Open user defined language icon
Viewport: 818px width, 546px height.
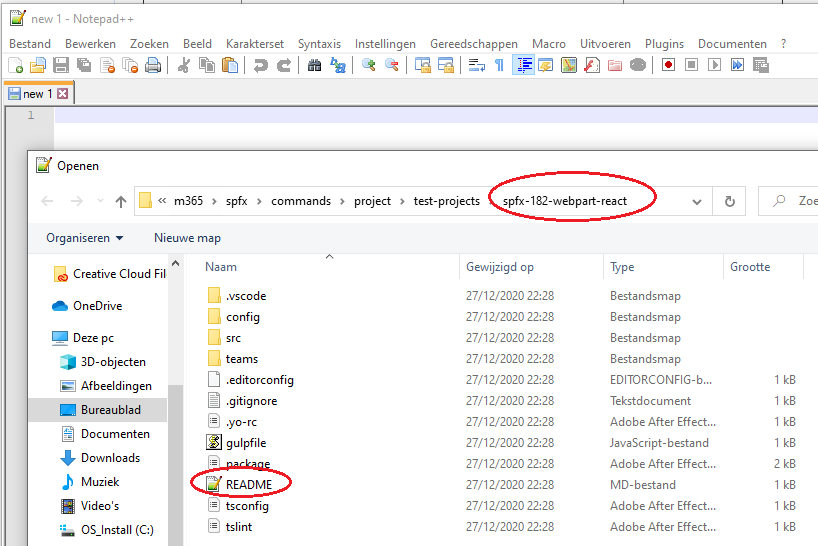point(546,65)
